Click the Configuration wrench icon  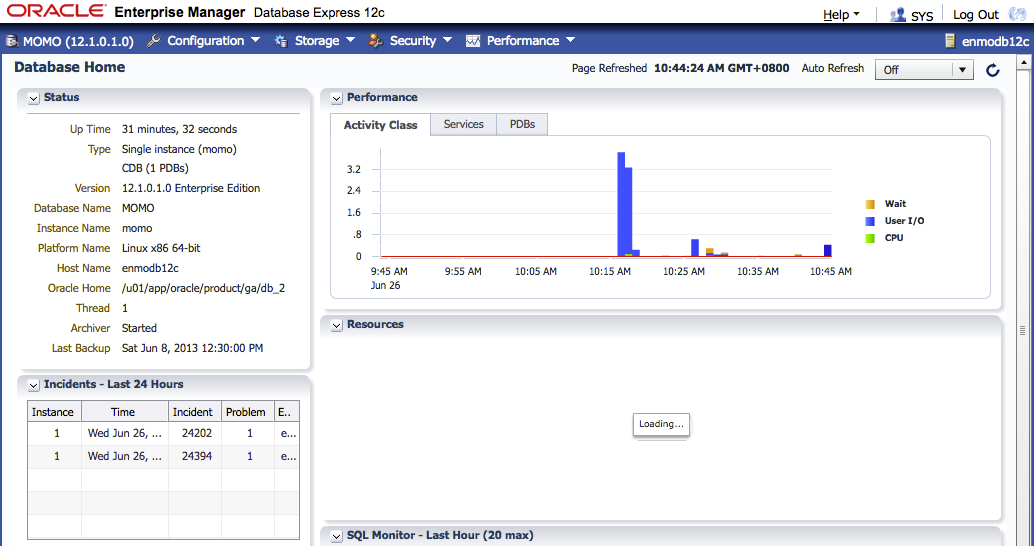point(153,41)
